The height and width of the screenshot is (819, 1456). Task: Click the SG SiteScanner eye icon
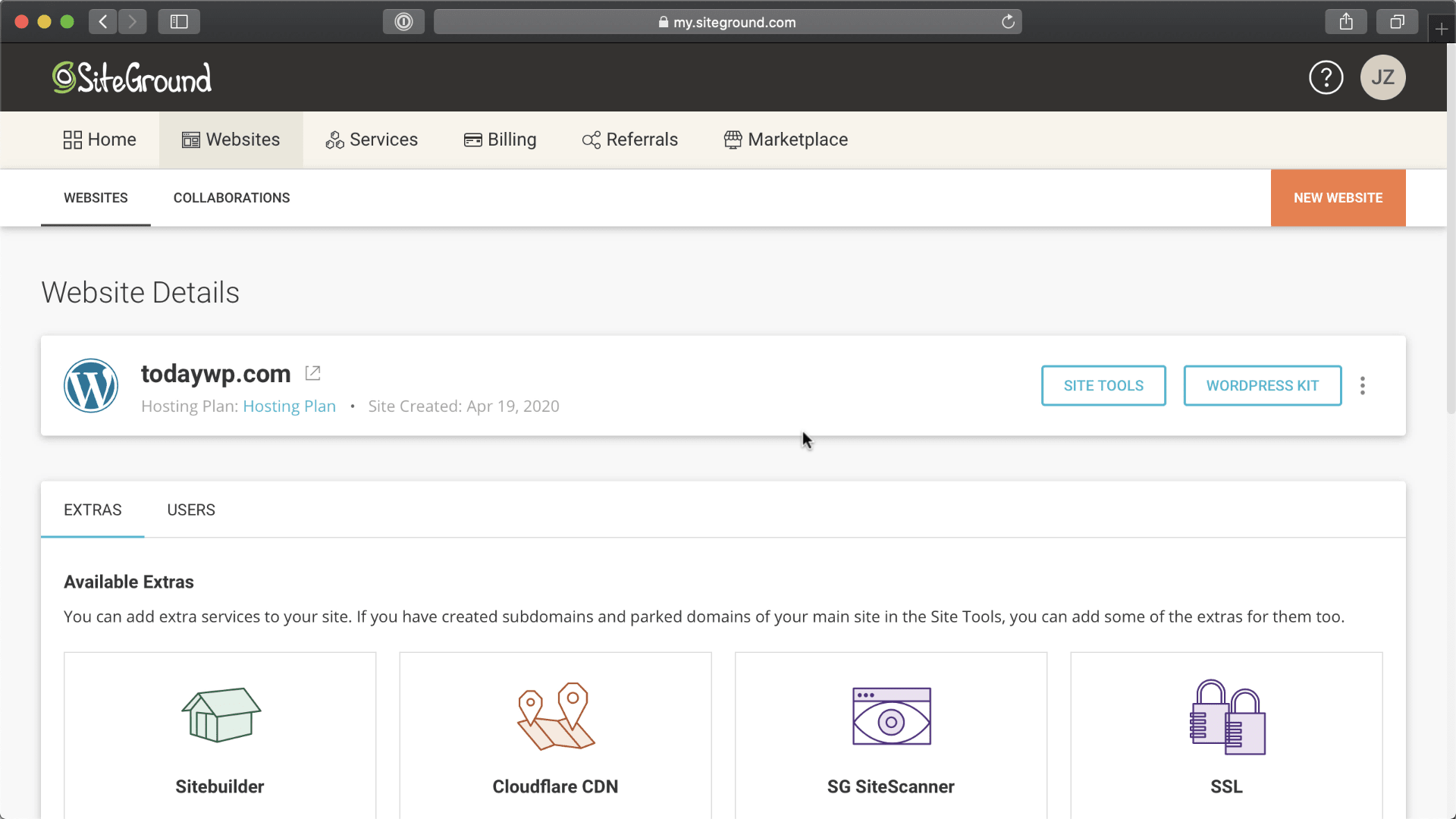[x=891, y=716]
